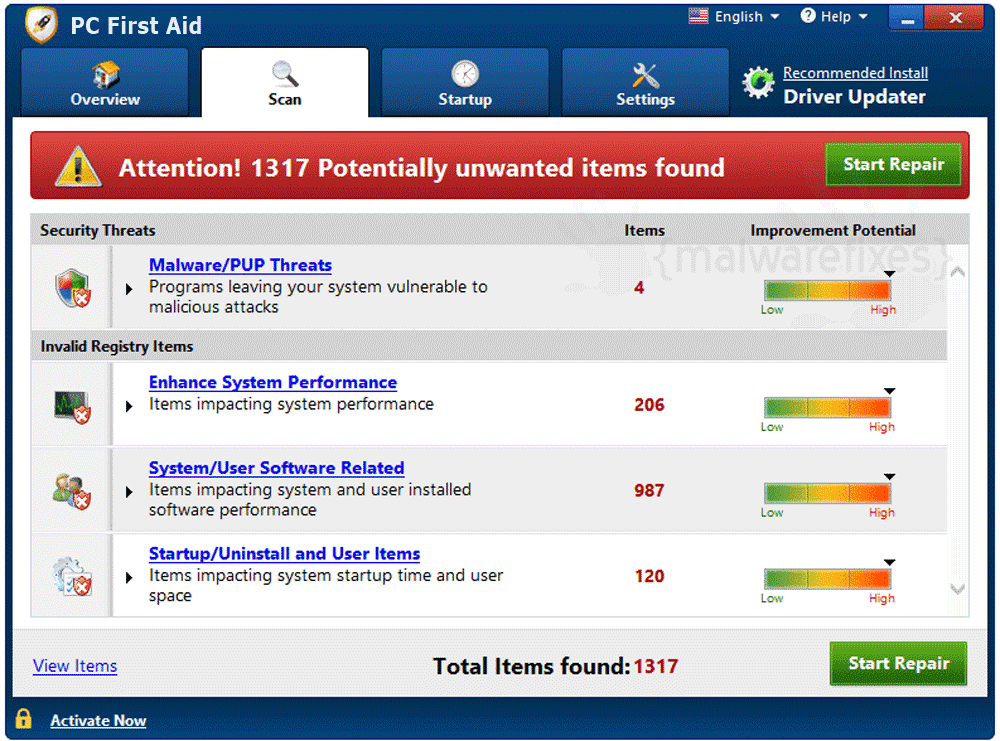Click the Security Threats section header
The height and width of the screenshot is (741, 1000).
98,230
